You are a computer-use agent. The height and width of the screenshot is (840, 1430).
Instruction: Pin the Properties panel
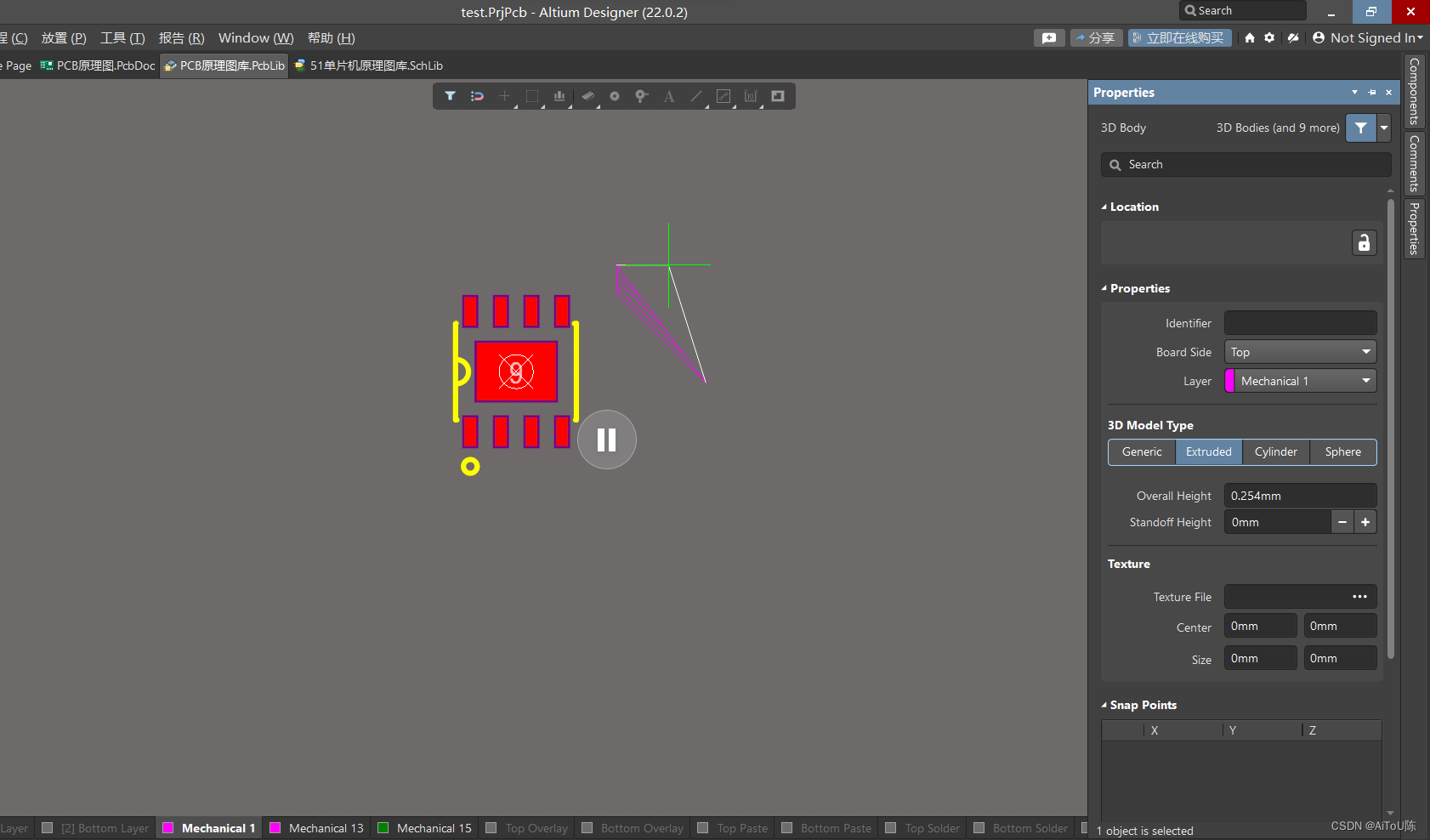[1372, 92]
